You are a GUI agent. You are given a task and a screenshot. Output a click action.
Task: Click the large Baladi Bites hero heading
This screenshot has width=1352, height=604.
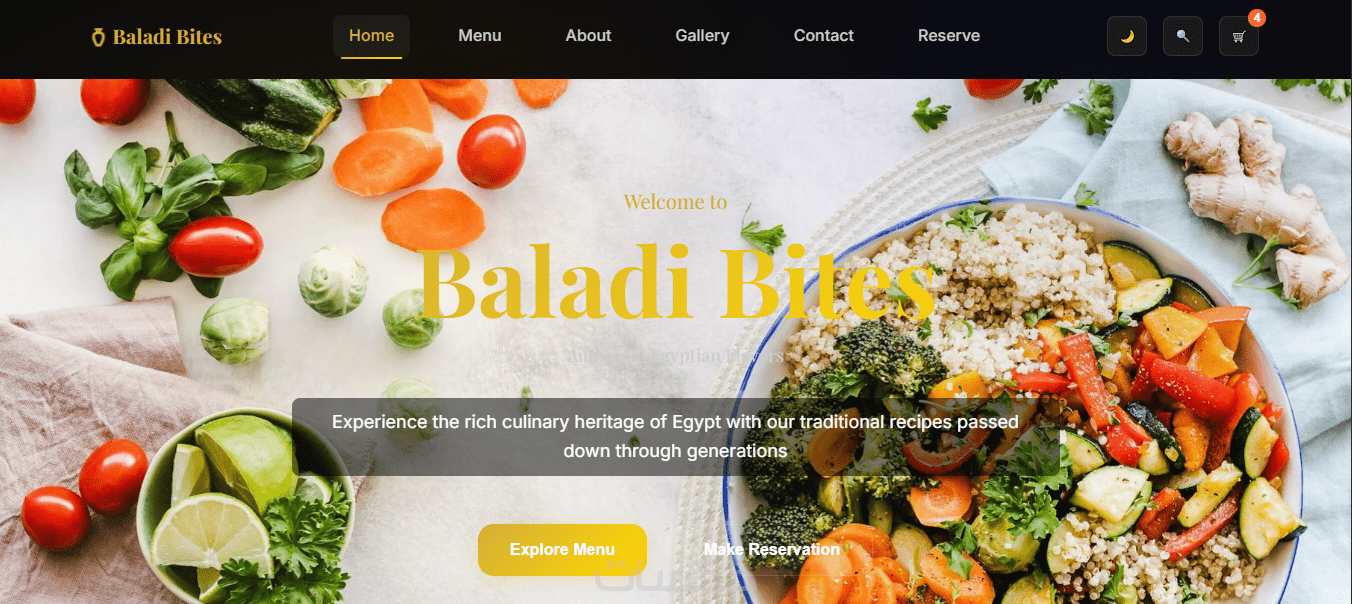[x=676, y=281]
